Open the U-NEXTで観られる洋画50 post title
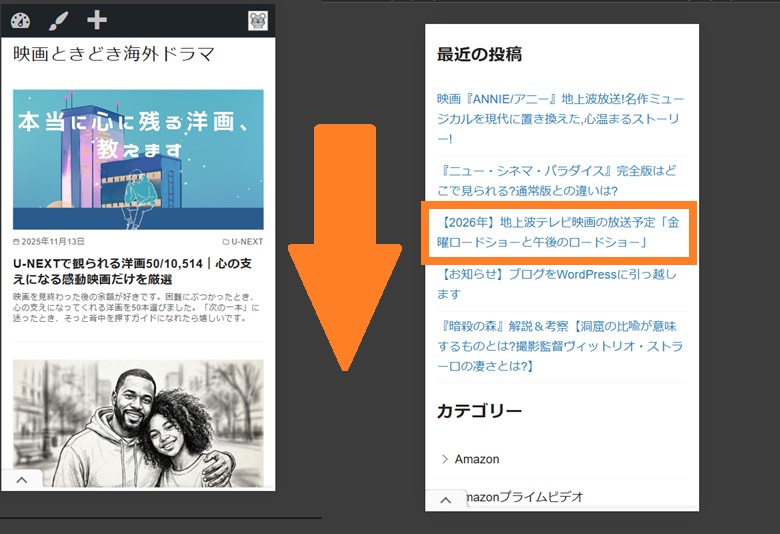Viewport: 780px width, 534px height. pyautogui.click(x=132, y=271)
